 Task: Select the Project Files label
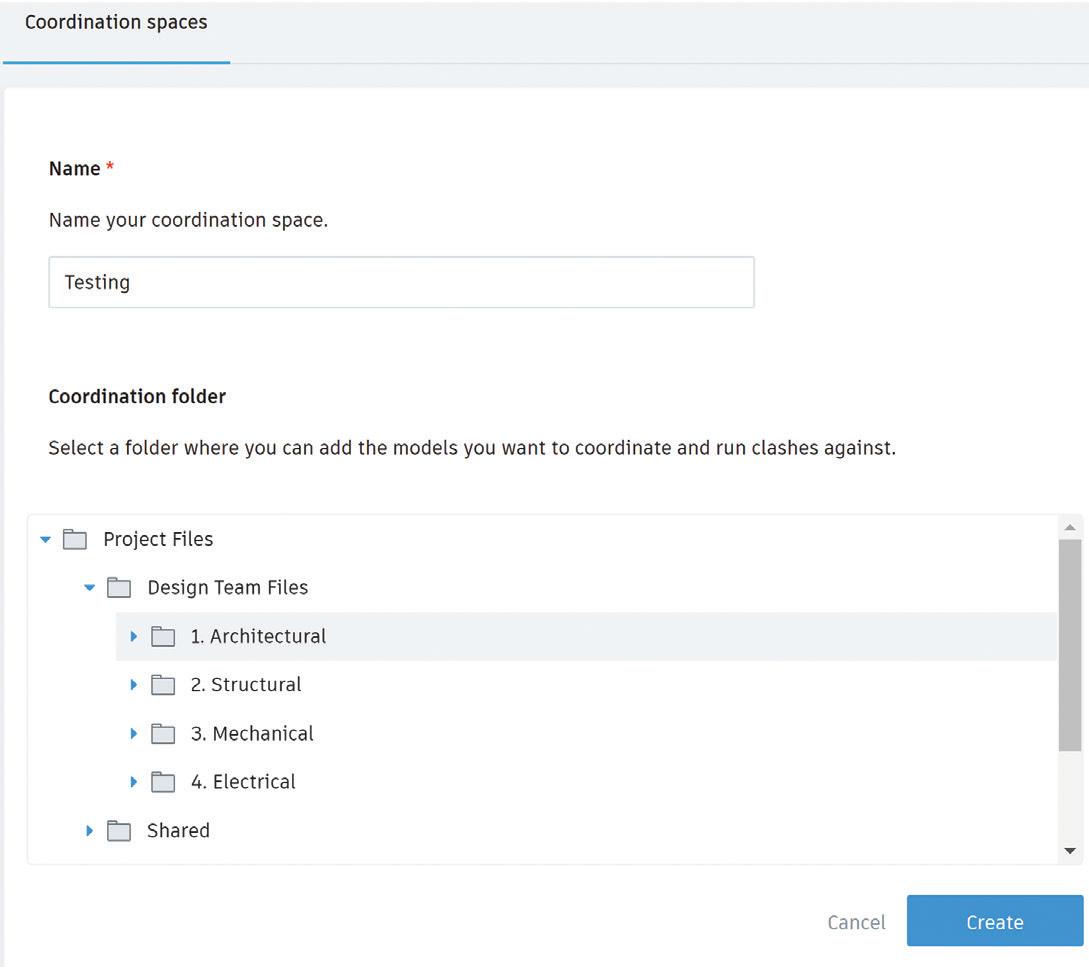[158, 540]
